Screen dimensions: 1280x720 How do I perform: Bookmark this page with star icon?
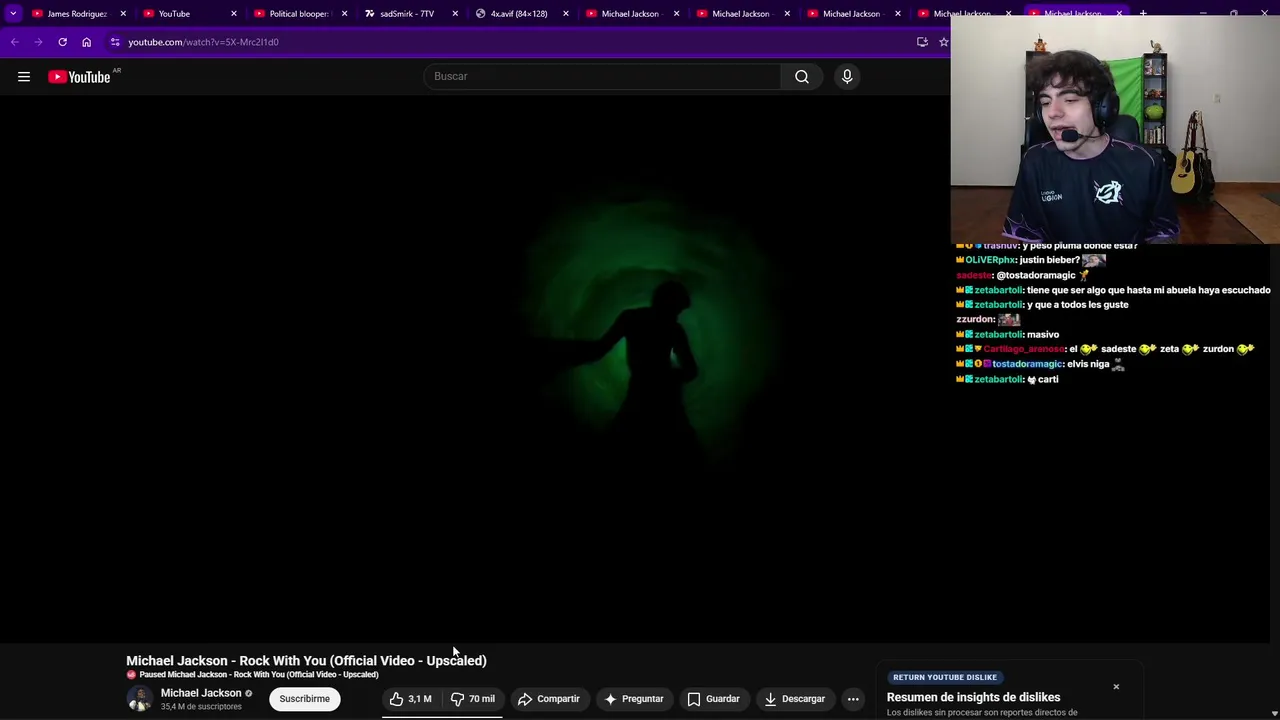[x=943, y=42]
